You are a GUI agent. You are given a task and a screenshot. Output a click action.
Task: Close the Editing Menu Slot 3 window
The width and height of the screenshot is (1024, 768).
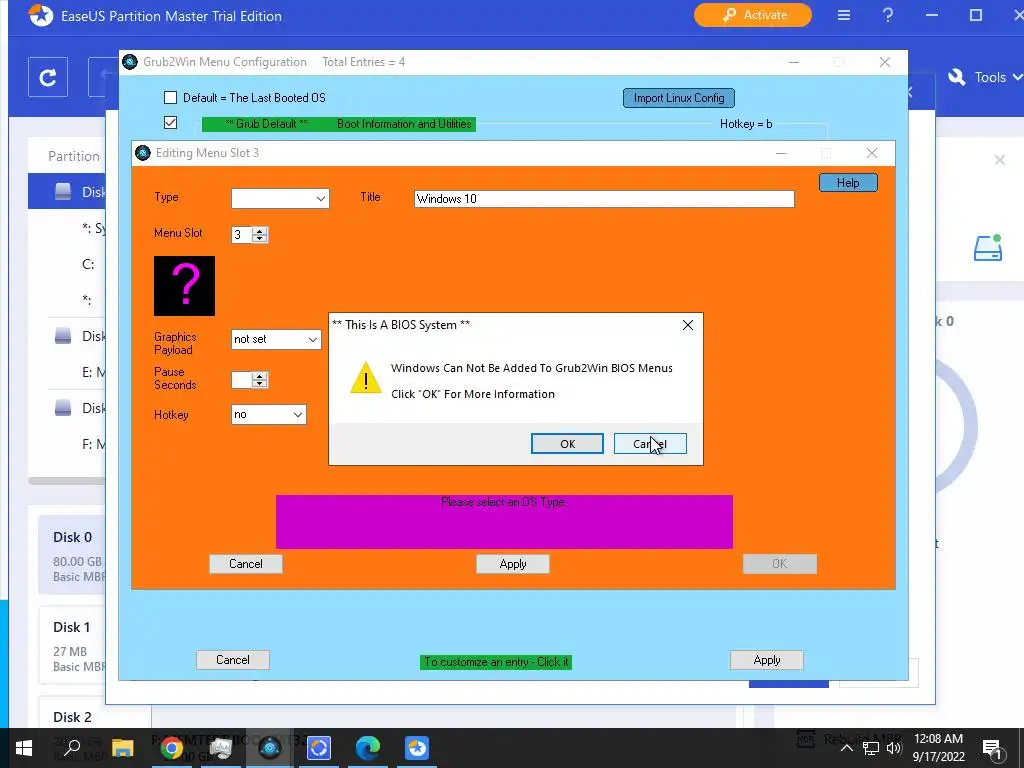click(872, 153)
